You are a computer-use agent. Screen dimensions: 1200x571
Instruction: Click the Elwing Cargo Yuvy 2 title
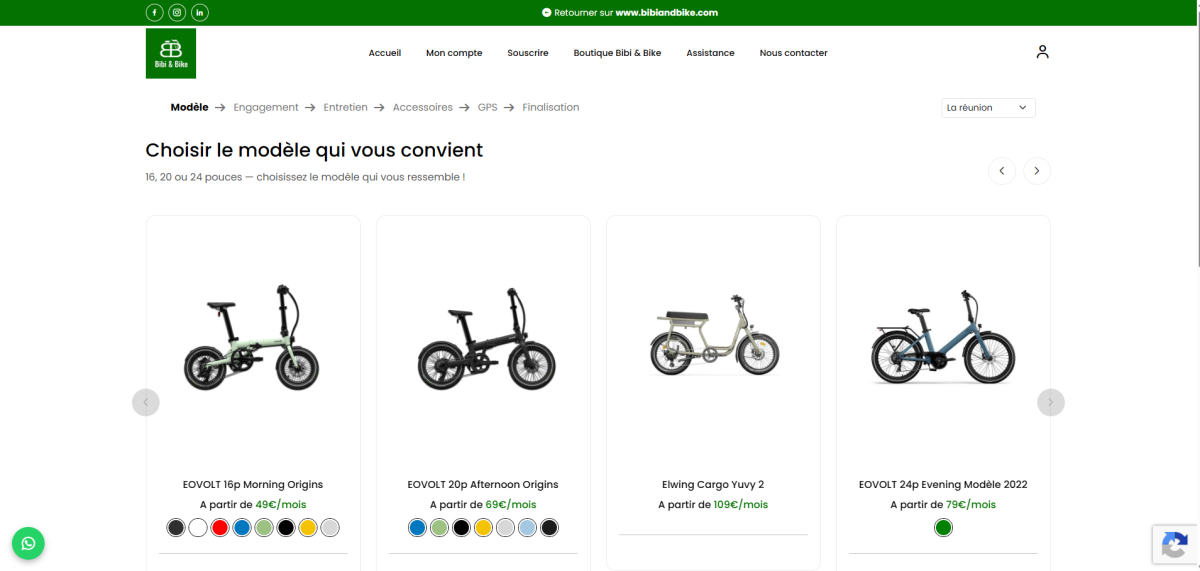click(713, 484)
